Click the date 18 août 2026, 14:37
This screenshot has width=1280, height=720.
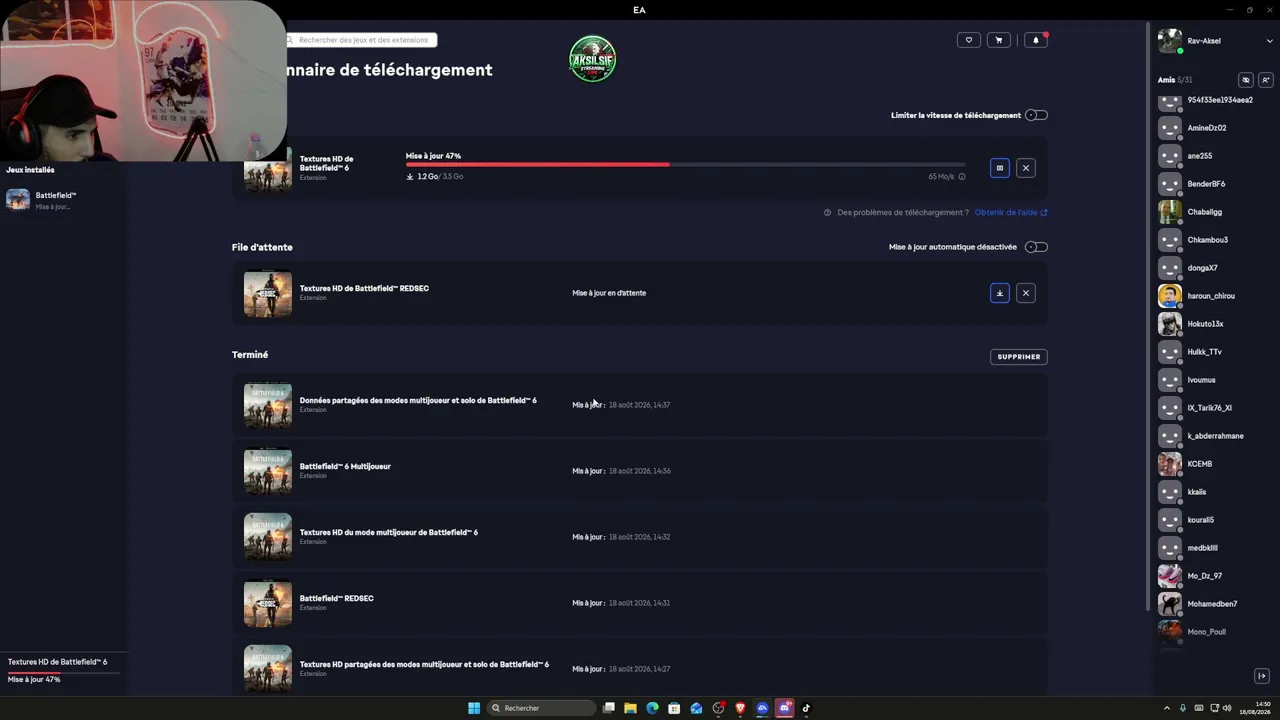click(639, 405)
